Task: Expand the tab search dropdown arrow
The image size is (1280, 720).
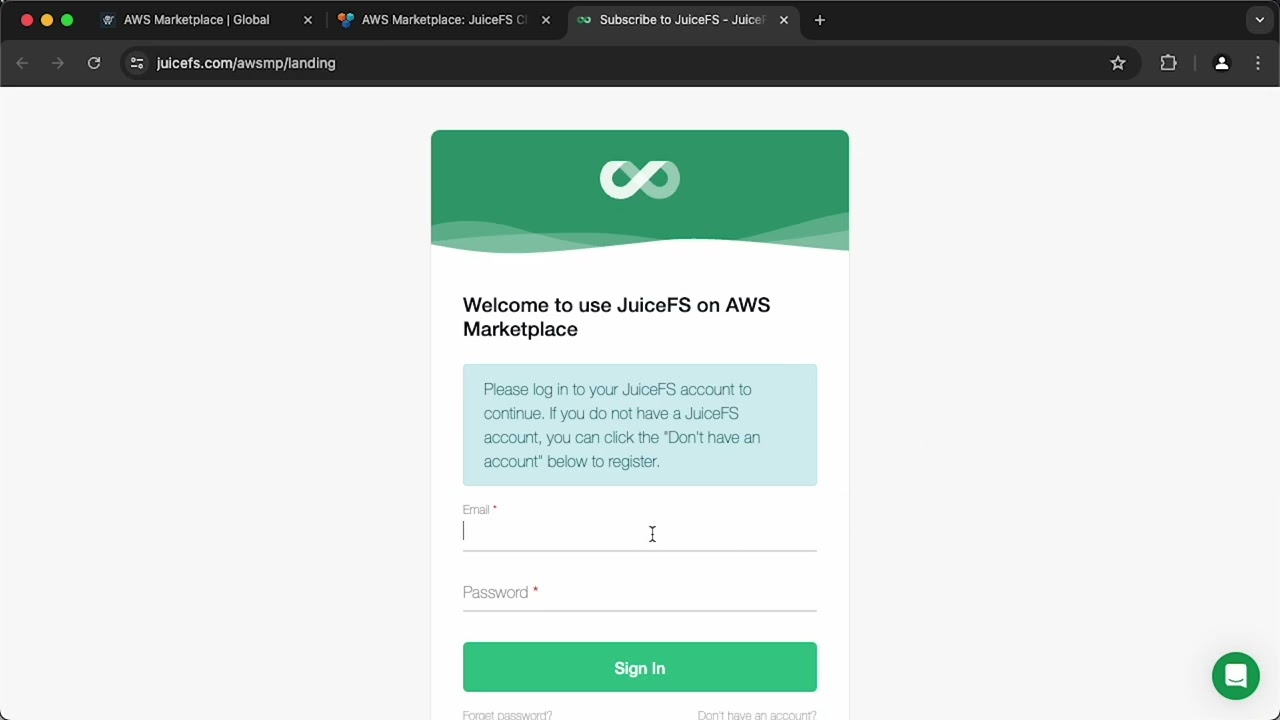Action: click(1260, 20)
